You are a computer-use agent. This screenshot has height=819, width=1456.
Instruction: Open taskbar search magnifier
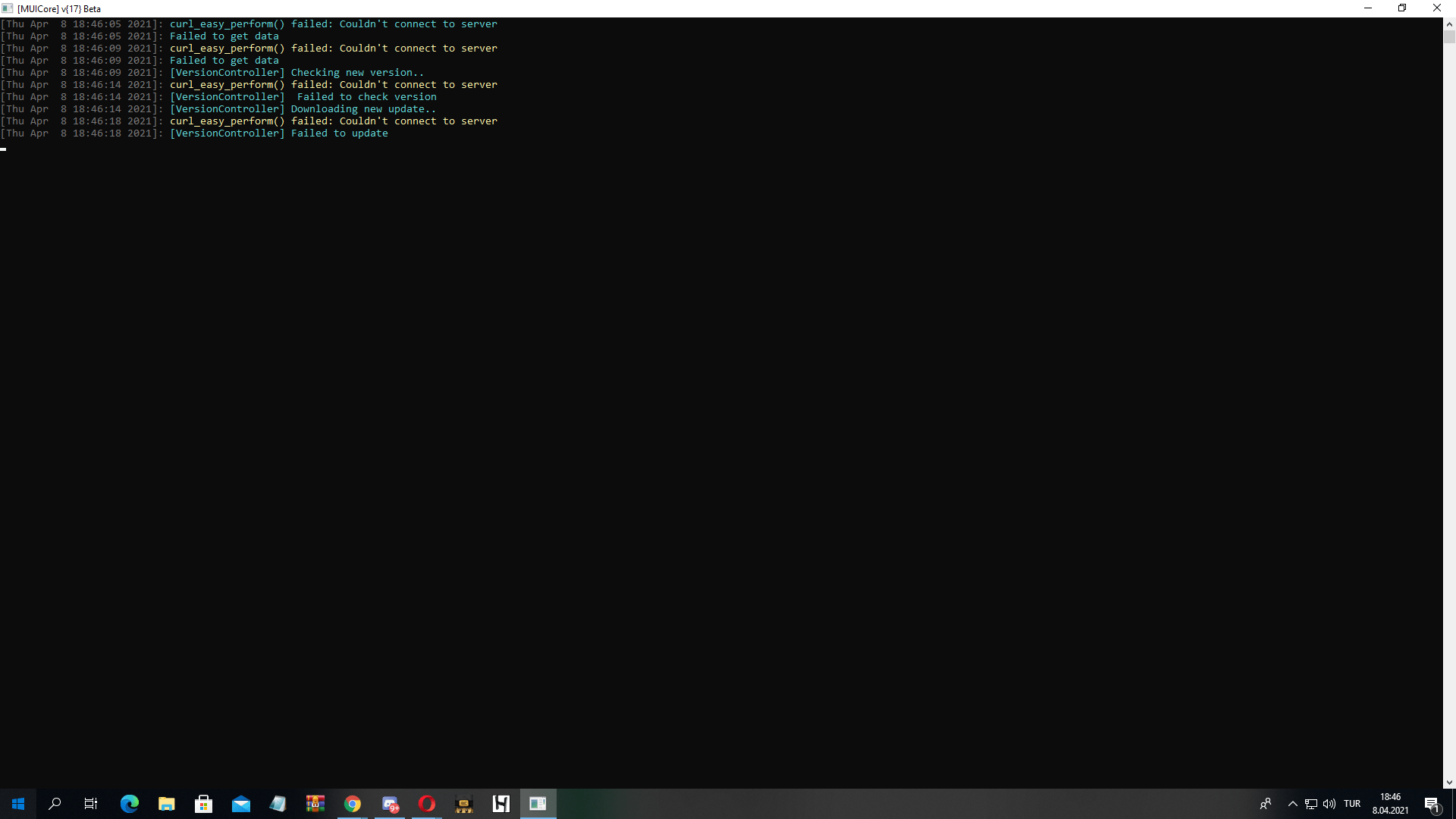coord(55,804)
